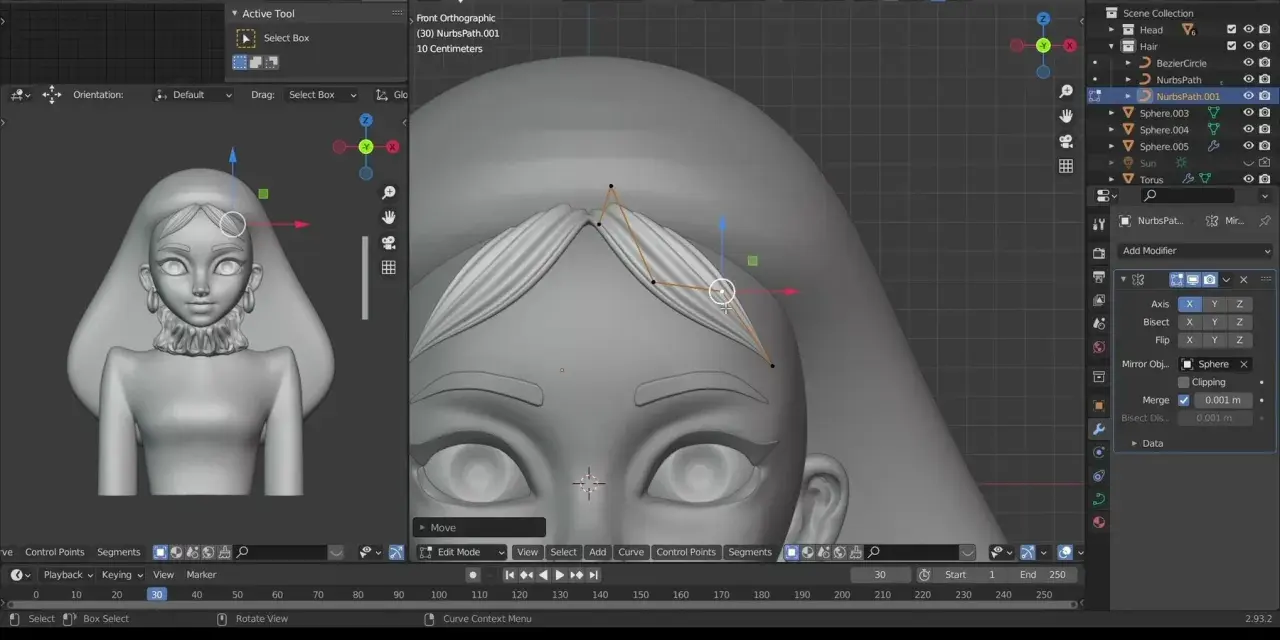Screen dimensions: 1280x640
Task: Collapse the Active Tool panel
Action: click(x=234, y=14)
